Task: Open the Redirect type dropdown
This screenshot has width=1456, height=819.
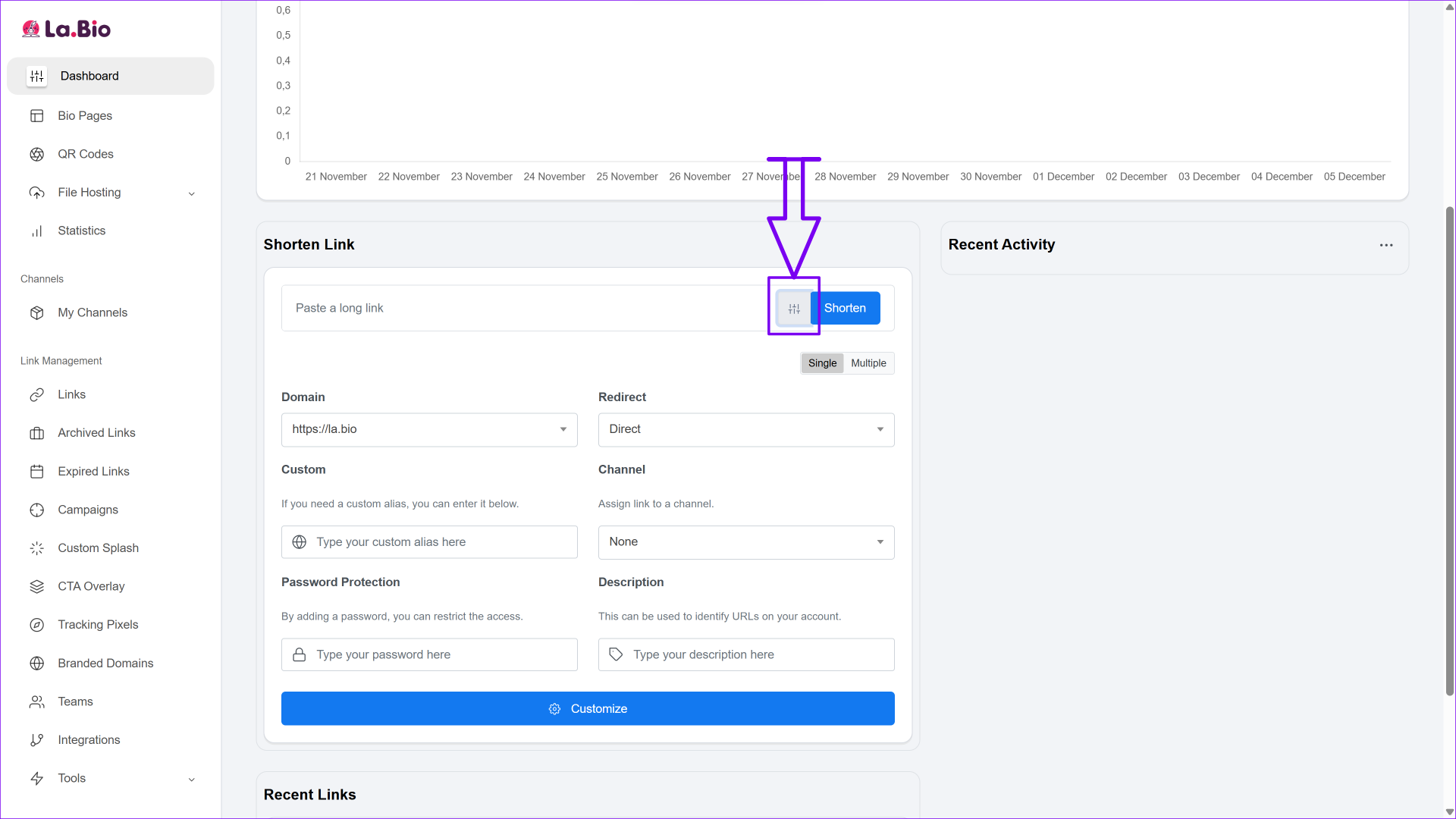Action: (x=746, y=429)
